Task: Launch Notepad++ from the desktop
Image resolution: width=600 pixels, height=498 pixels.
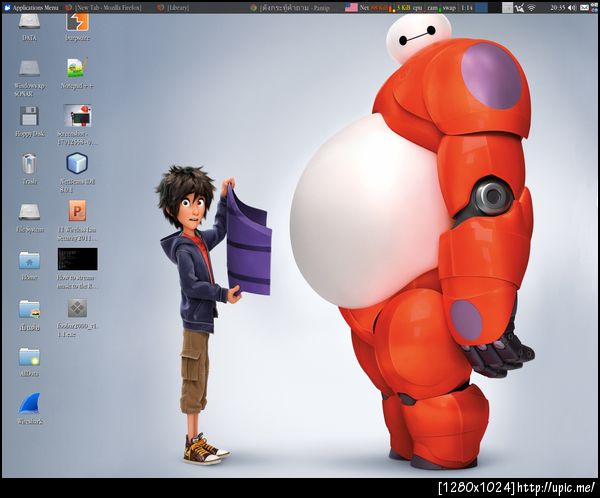Action: pos(77,68)
